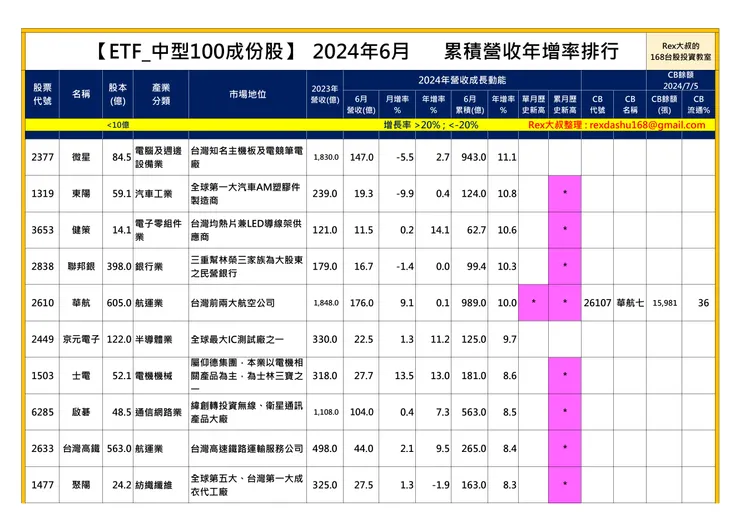Click the rexdashu168@gmail.com email text
This screenshot has height=523, width=740.
coord(648,125)
